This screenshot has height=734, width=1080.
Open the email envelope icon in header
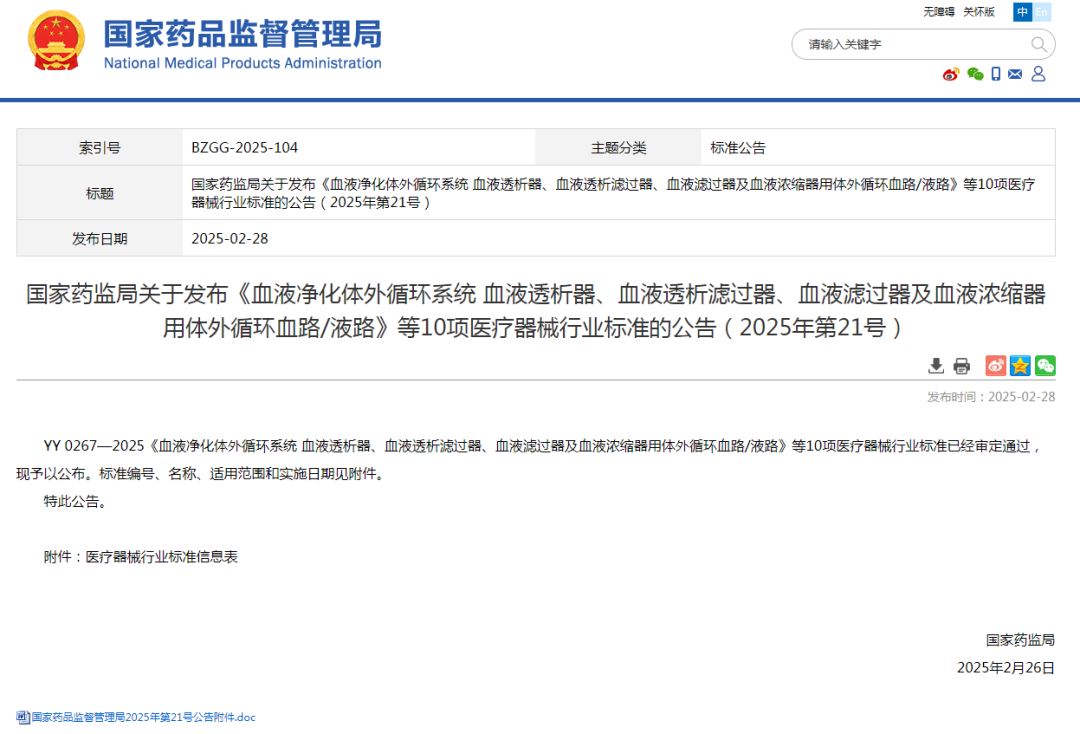point(1015,74)
